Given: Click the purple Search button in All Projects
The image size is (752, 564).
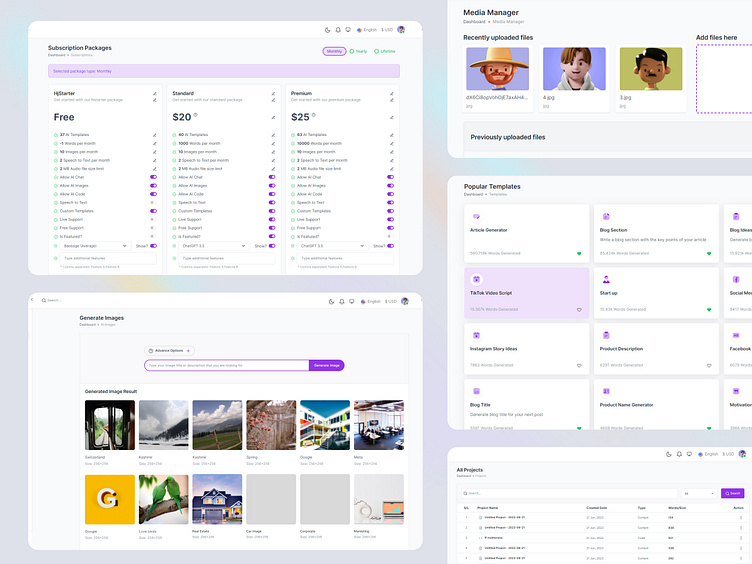Looking at the screenshot, I should (x=732, y=494).
